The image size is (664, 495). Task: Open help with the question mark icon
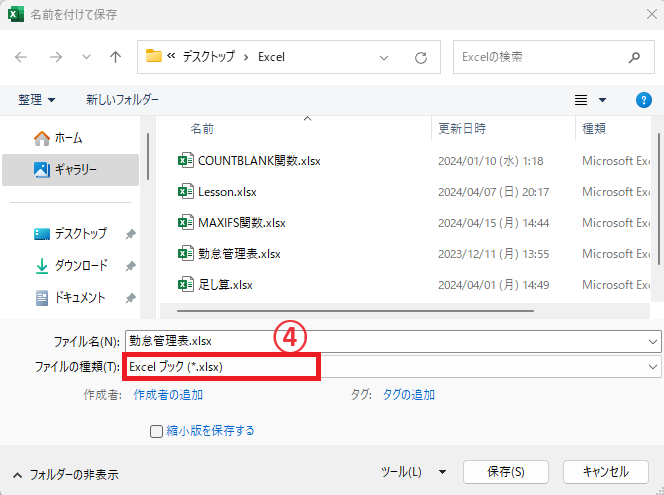pos(643,100)
